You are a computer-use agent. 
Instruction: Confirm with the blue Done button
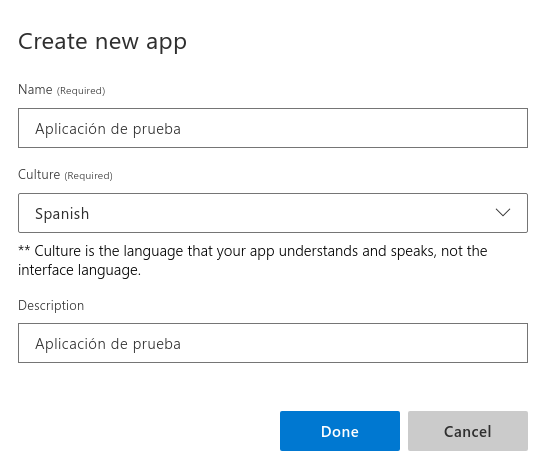[340, 431]
